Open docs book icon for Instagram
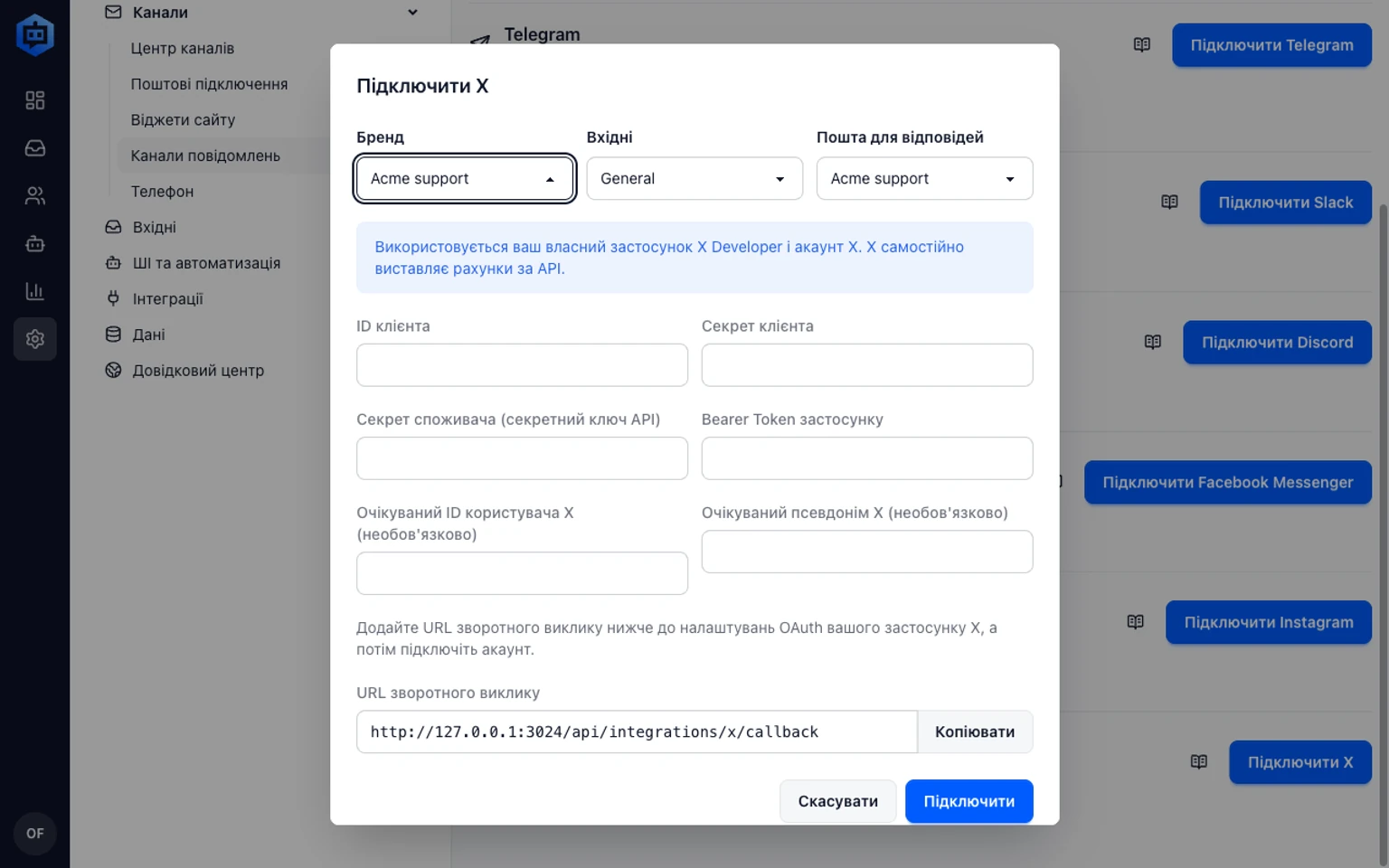Image resolution: width=1389 pixels, height=868 pixels. pyautogui.click(x=1136, y=622)
